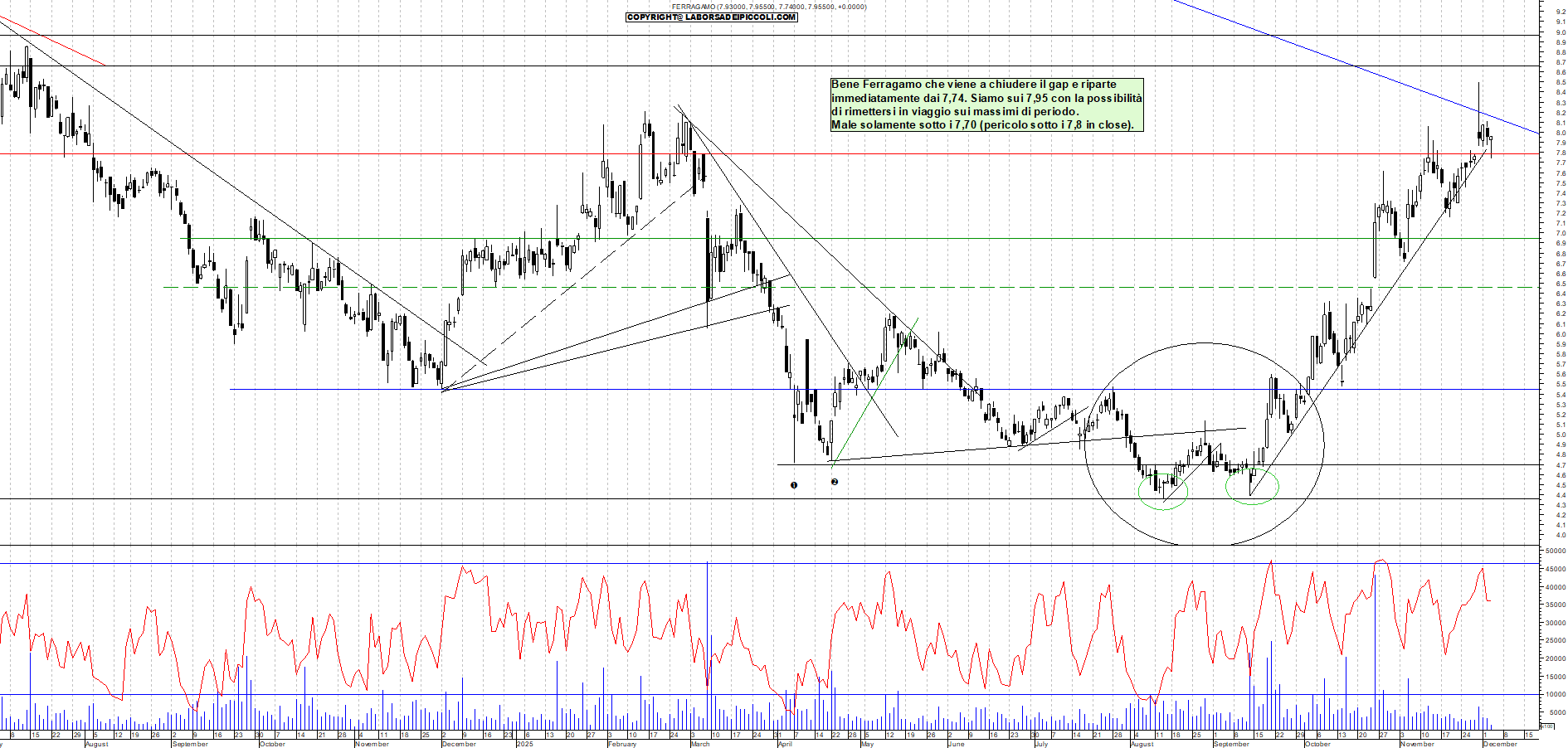The width and height of the screenshot is (1568, 748).
Task: Click the 7.8 price level on the right axis
Action: (x=1561, y=151)
